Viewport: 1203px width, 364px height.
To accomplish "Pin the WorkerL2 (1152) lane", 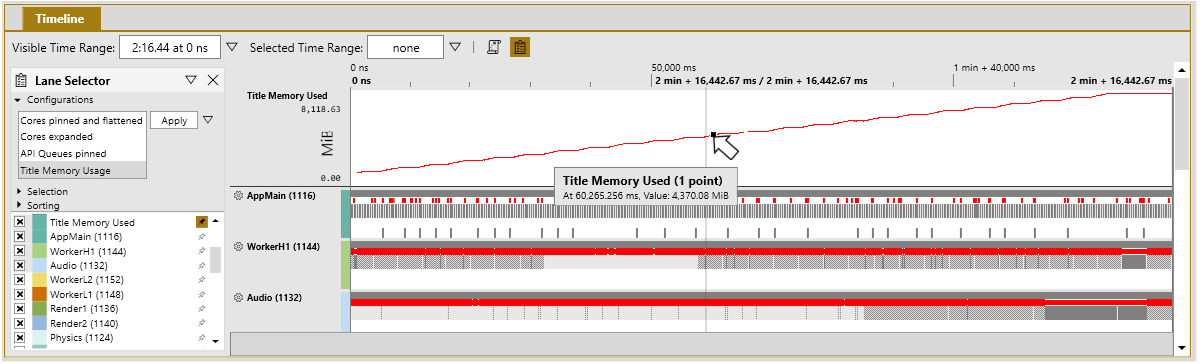I will click(201, 280).
